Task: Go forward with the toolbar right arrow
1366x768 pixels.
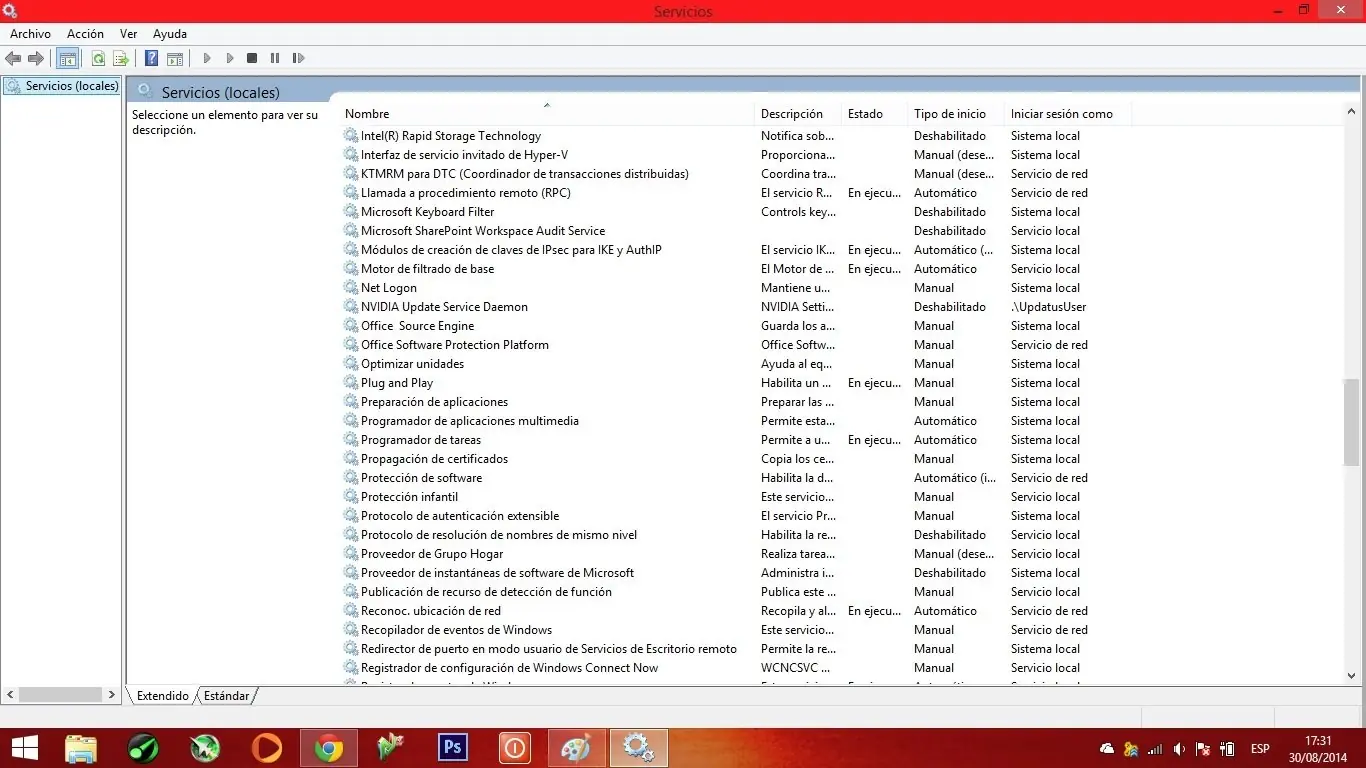Action: (x=36, y=59)
